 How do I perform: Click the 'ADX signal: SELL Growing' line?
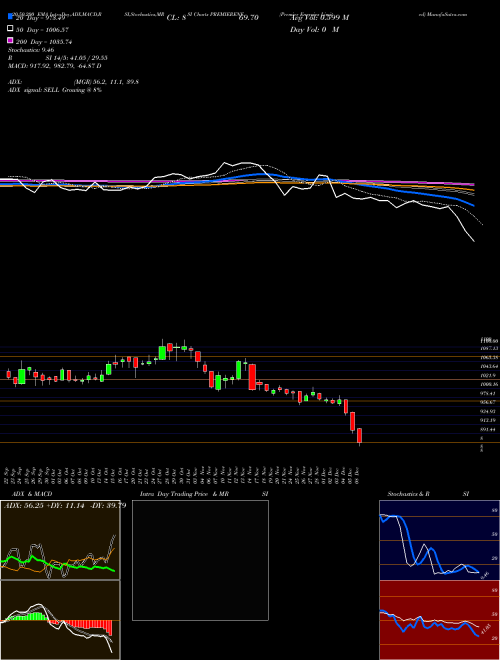point(55,90)
